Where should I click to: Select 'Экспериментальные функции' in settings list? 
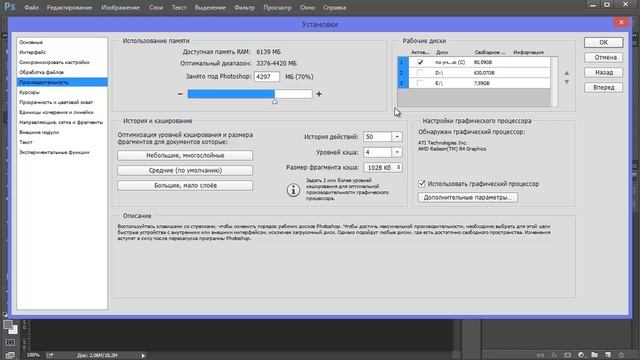[62, 152]
